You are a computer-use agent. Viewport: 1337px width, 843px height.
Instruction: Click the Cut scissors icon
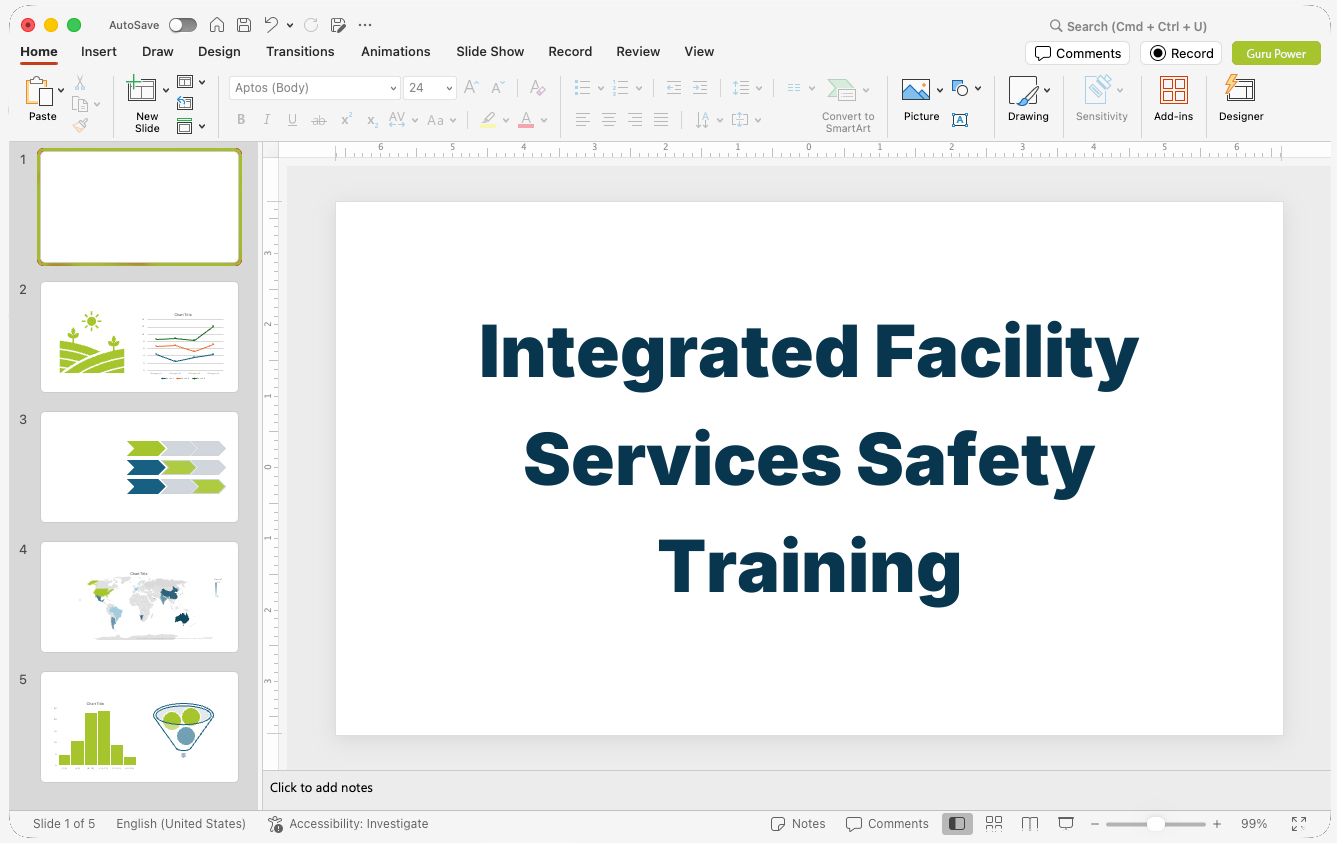click(x=80, y=83)
